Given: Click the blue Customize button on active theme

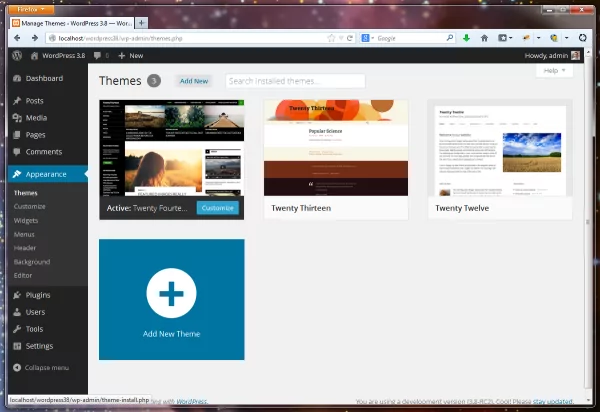Looking at the screenshot, I should point(217,208).
